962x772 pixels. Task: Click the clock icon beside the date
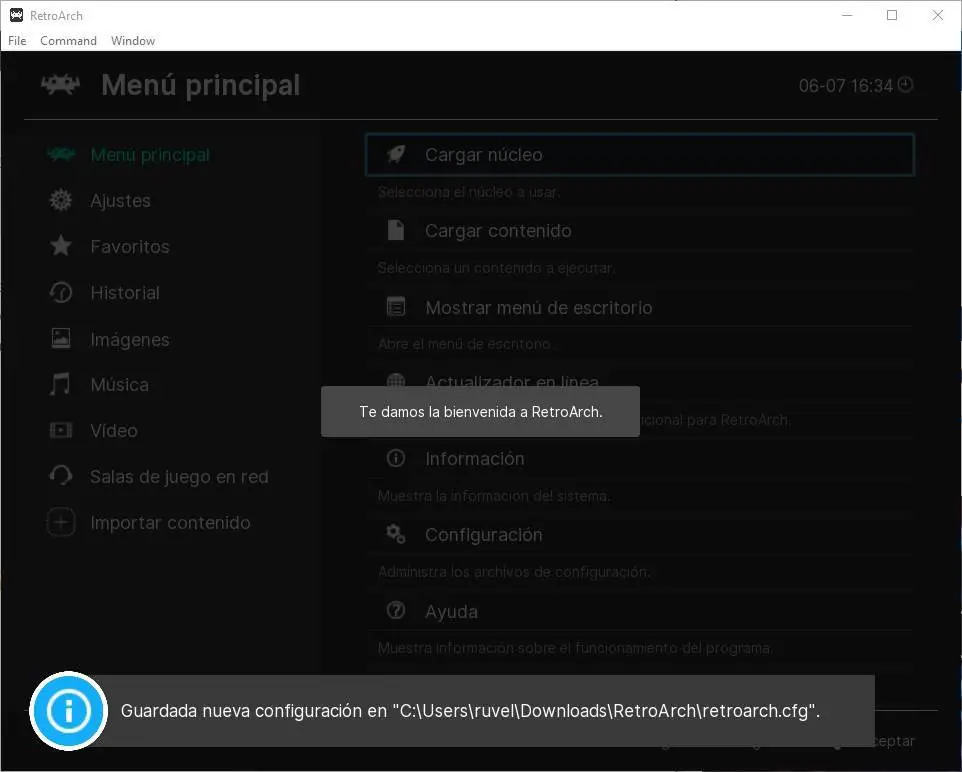906,84
